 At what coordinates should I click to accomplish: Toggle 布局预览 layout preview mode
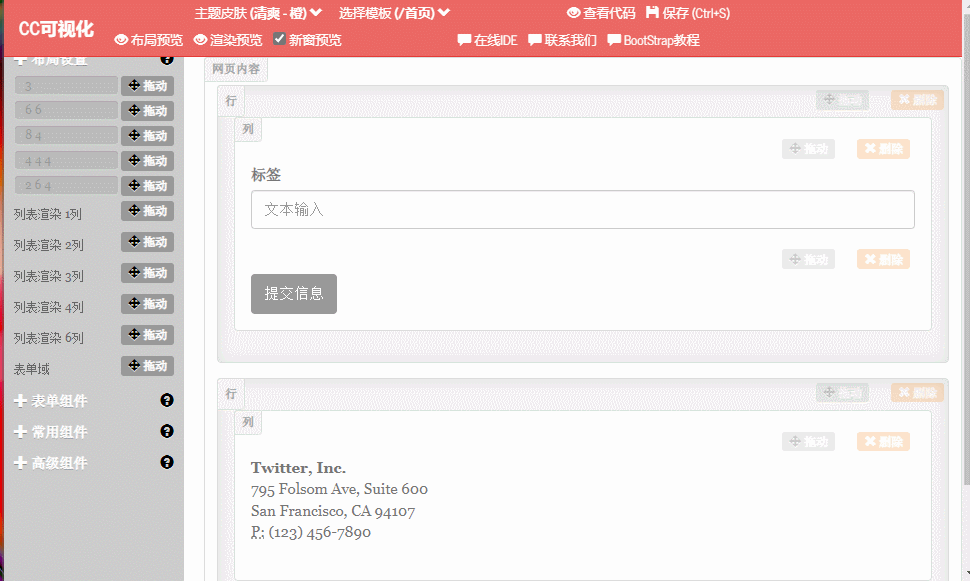(148, 40)
